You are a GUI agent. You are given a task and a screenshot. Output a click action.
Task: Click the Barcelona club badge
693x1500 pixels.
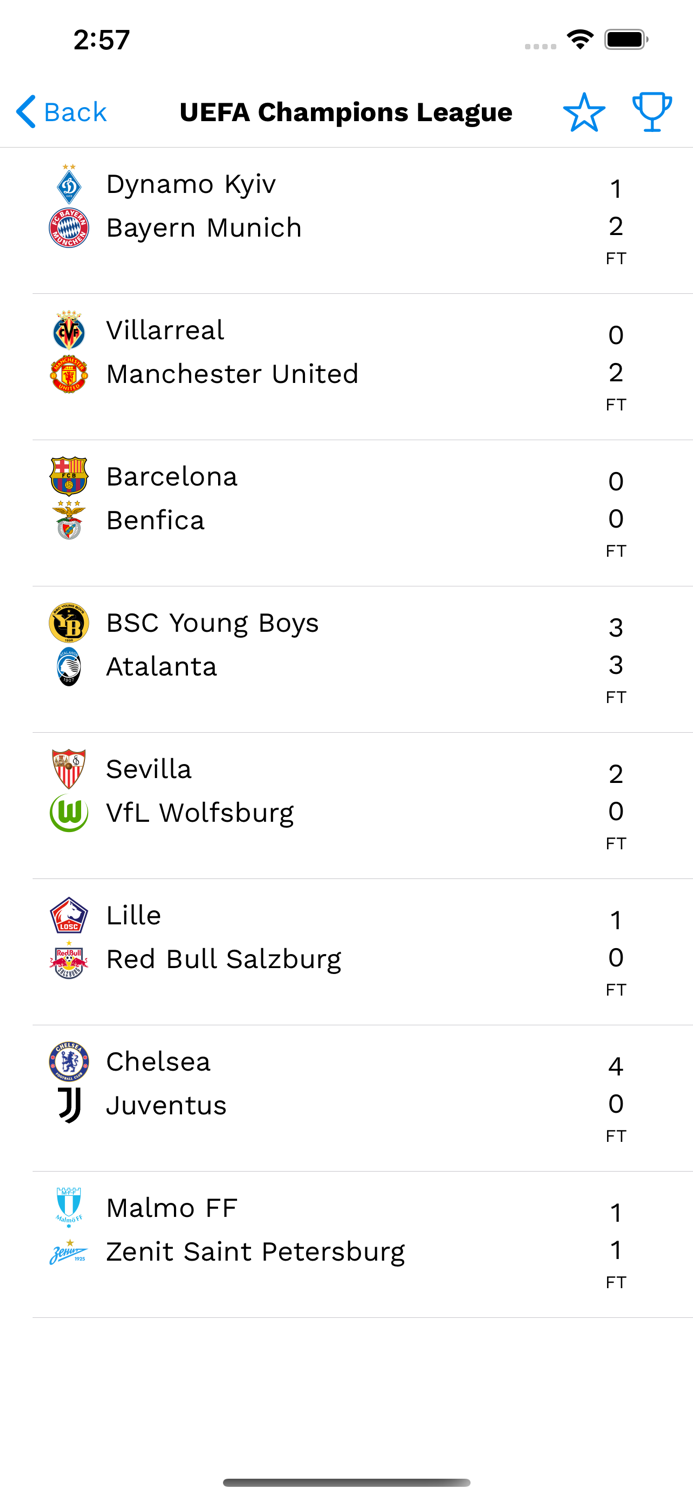pyautogui.click(x=69, y=475)
